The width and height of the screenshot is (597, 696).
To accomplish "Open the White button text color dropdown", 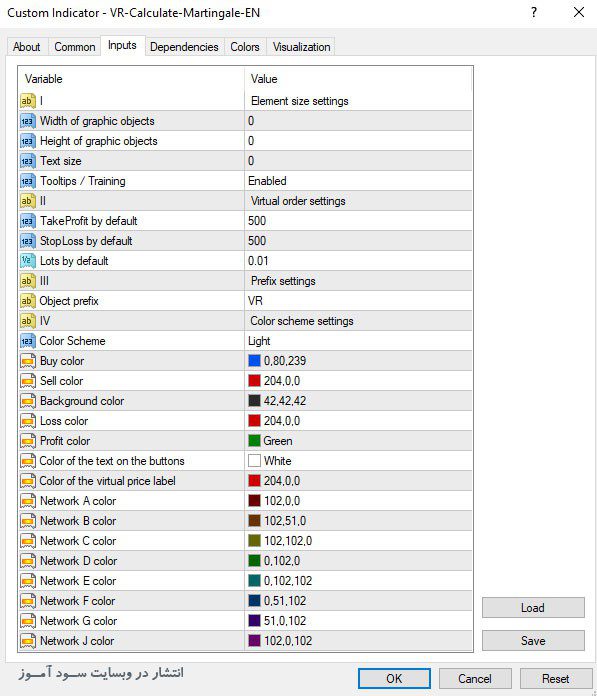I will 358,461.
